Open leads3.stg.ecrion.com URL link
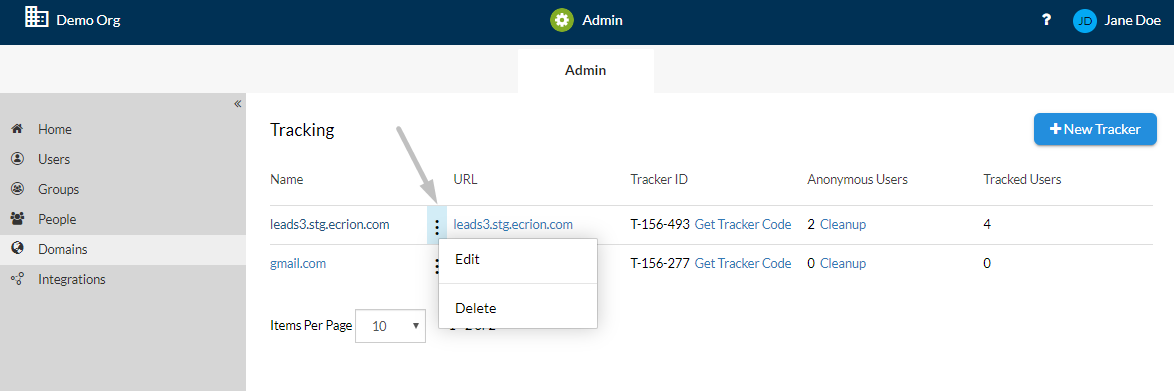1174x391 pixels. (513, 224)
